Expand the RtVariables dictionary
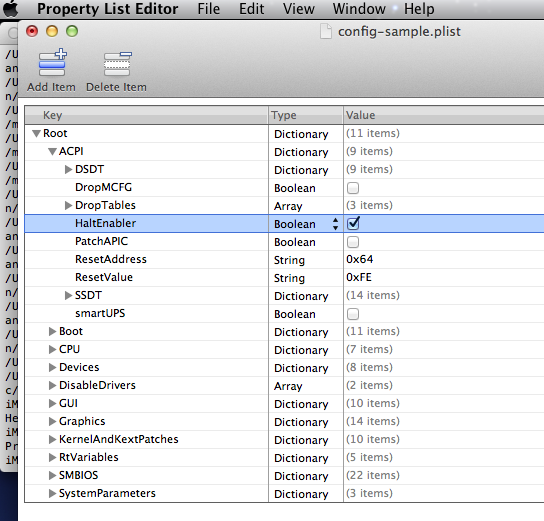Screen dimensions: 544x521 pyautogui.click(x=52, y=458)
